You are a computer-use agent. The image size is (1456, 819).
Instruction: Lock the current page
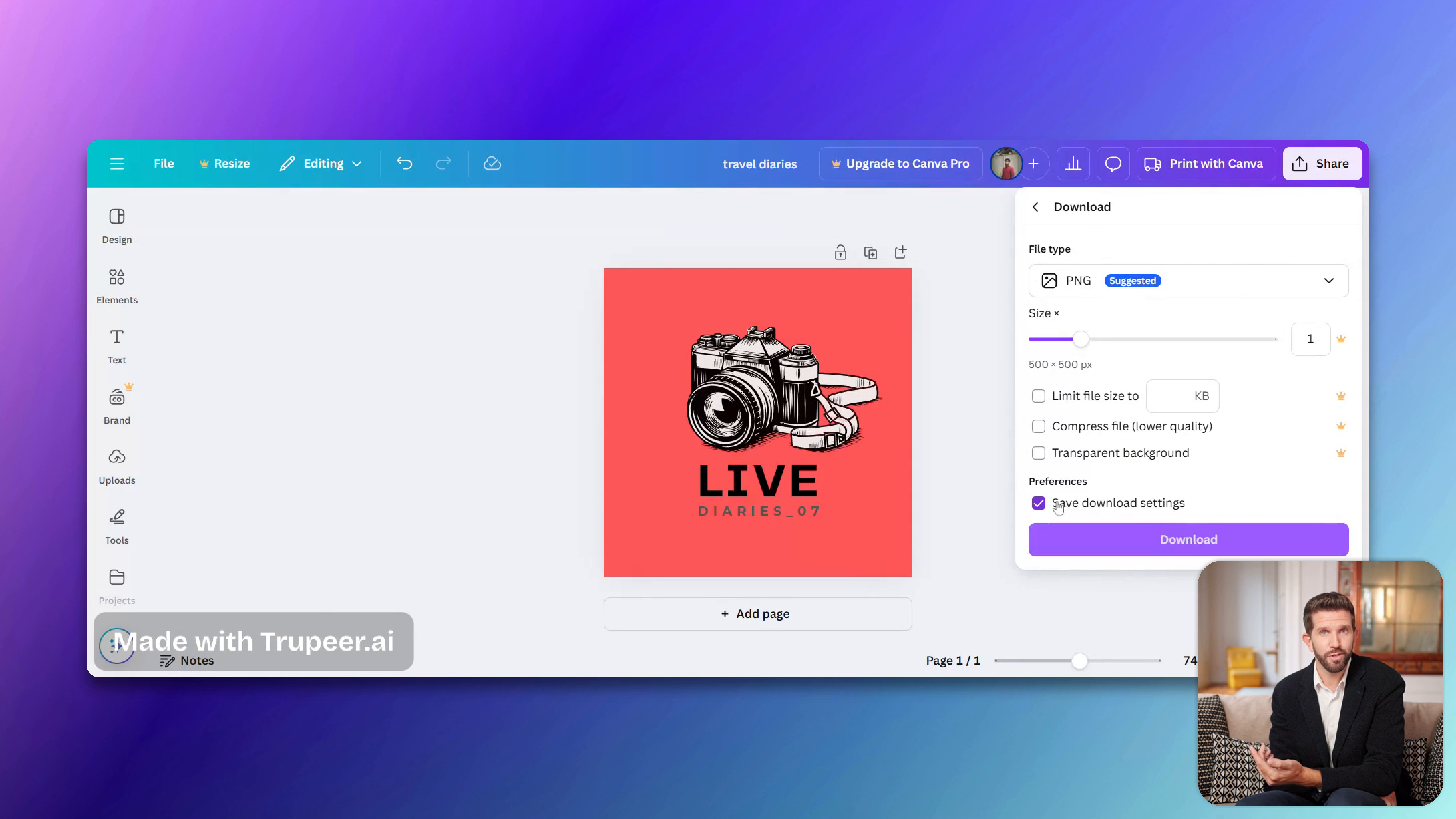coord(840,252)
